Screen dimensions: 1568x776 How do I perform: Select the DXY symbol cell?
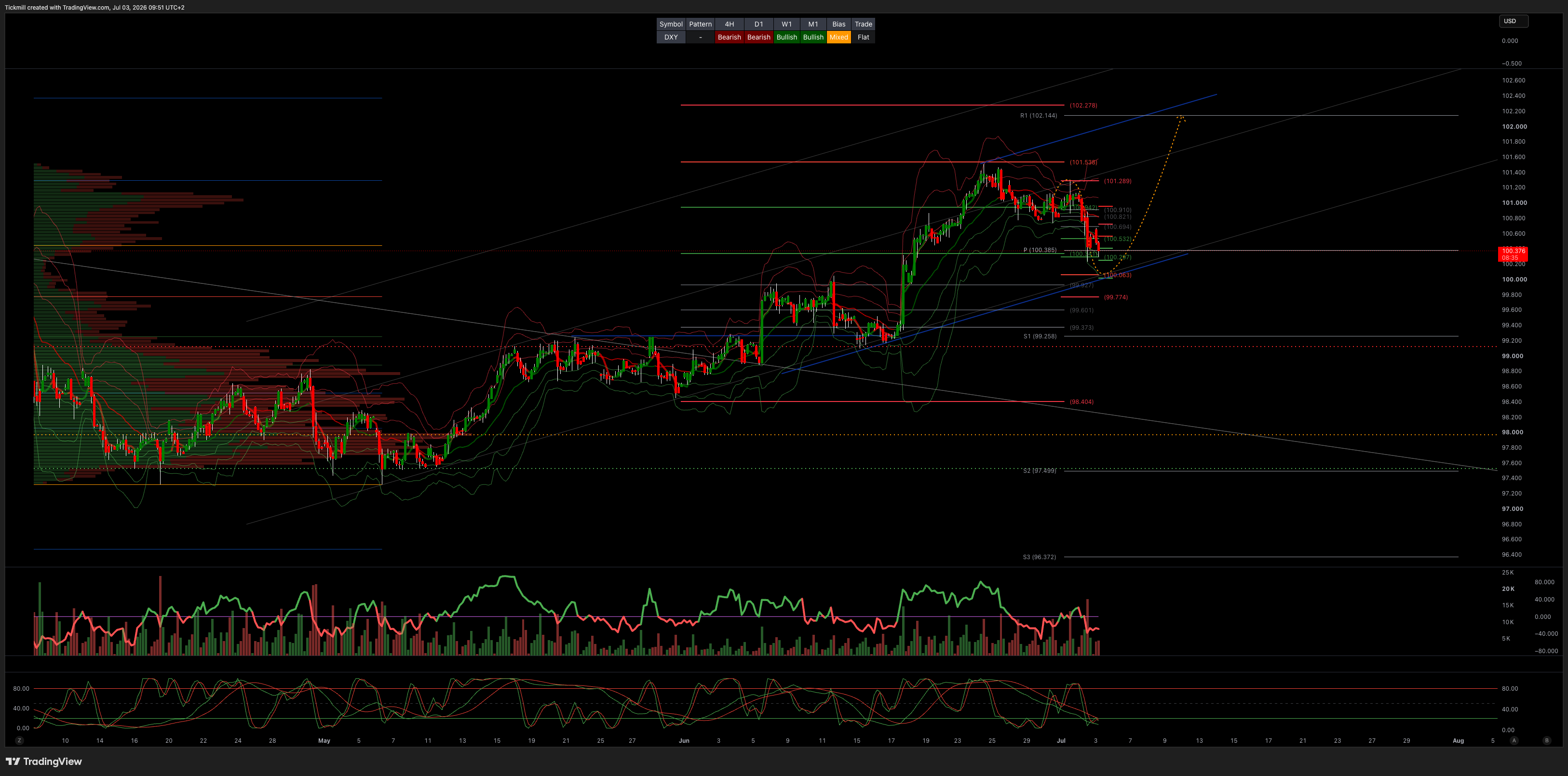point(671,37)
